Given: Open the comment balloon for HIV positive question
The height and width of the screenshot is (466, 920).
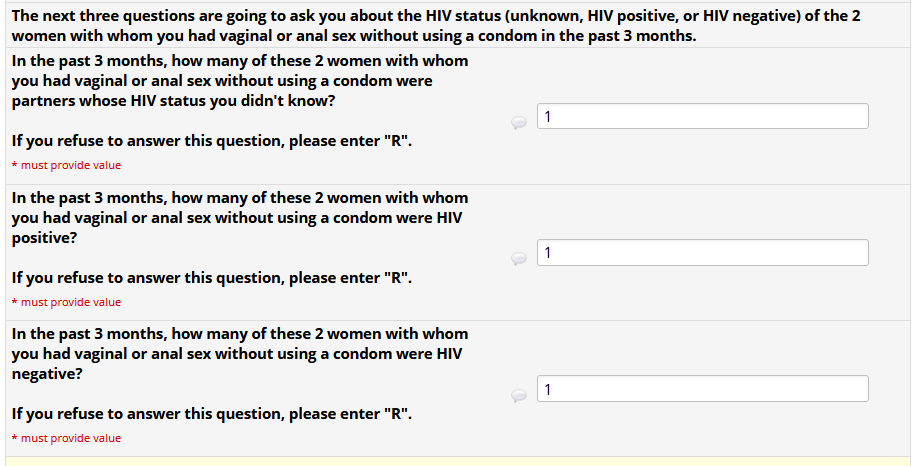Looking at the screenshot, I should [x=519, y=258].
